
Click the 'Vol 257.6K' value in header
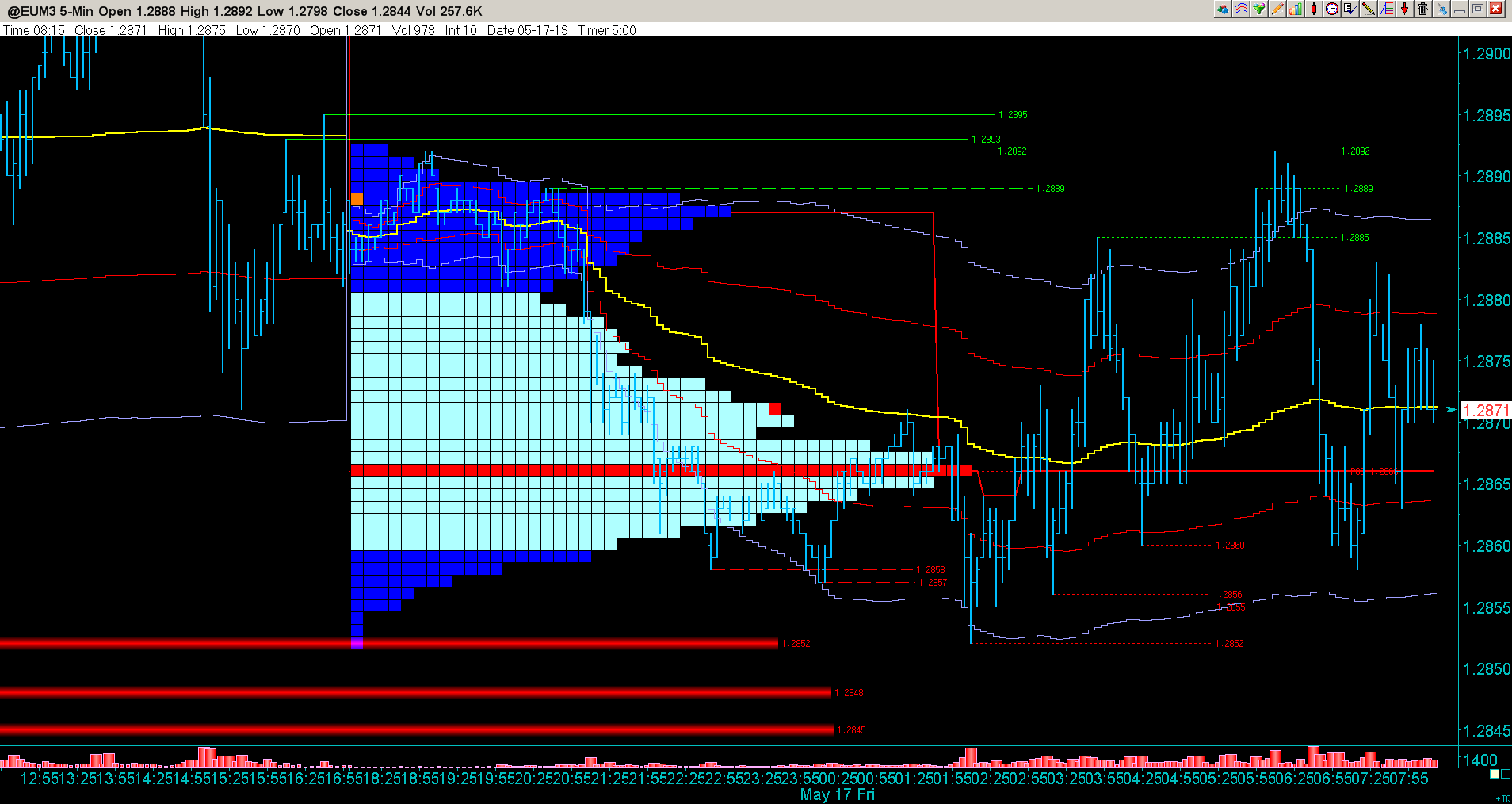tap(450, 11)
